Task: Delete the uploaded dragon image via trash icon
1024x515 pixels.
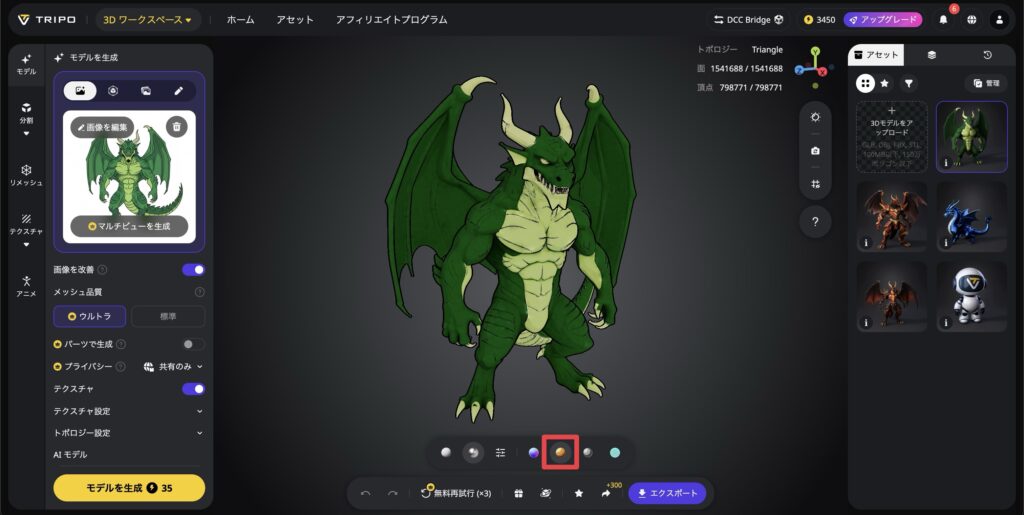Action: 176,126
